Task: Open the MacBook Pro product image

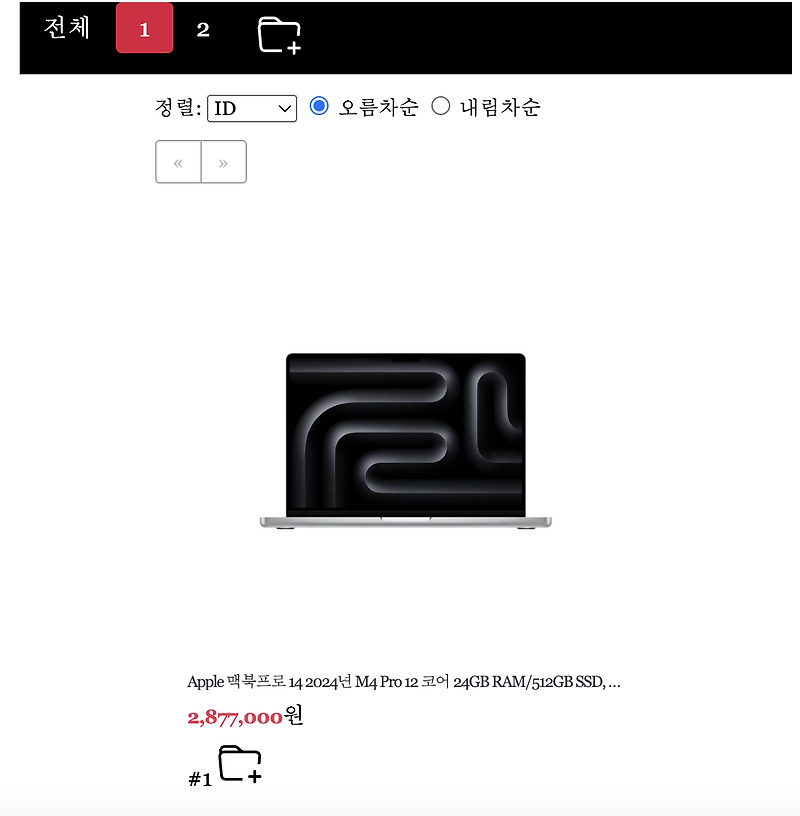Action: (x=405, y=441)
